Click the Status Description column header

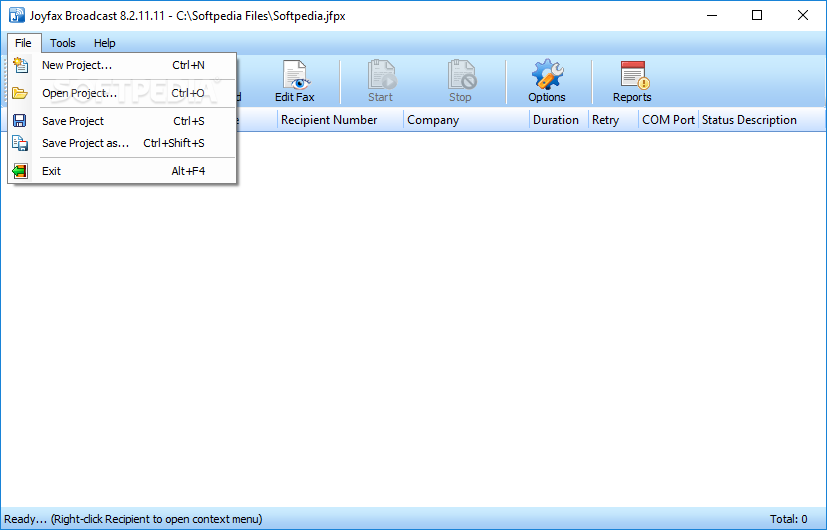(762, 120)
